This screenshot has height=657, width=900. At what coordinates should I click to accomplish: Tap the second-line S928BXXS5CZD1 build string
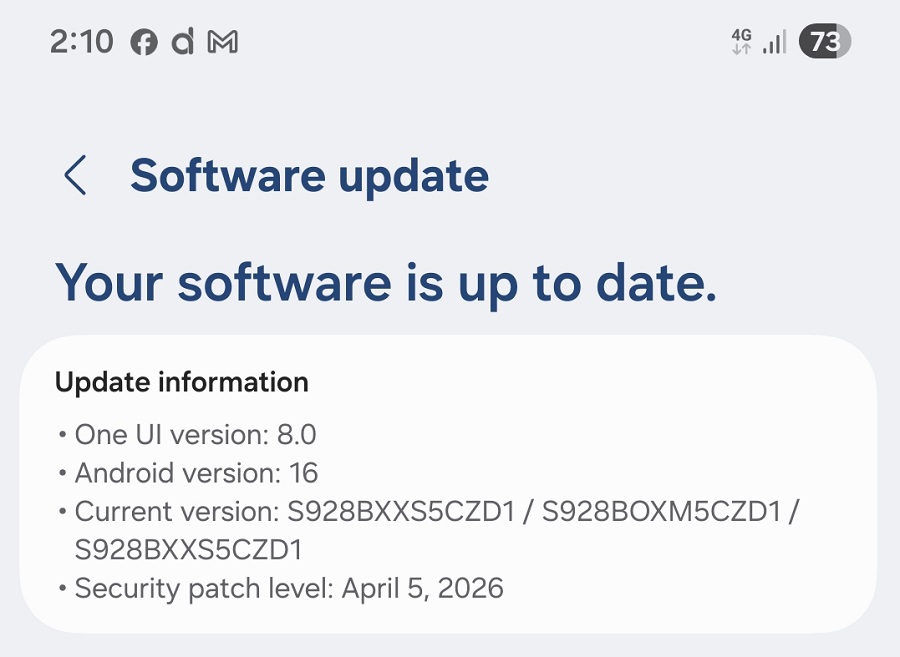point(189,549)
